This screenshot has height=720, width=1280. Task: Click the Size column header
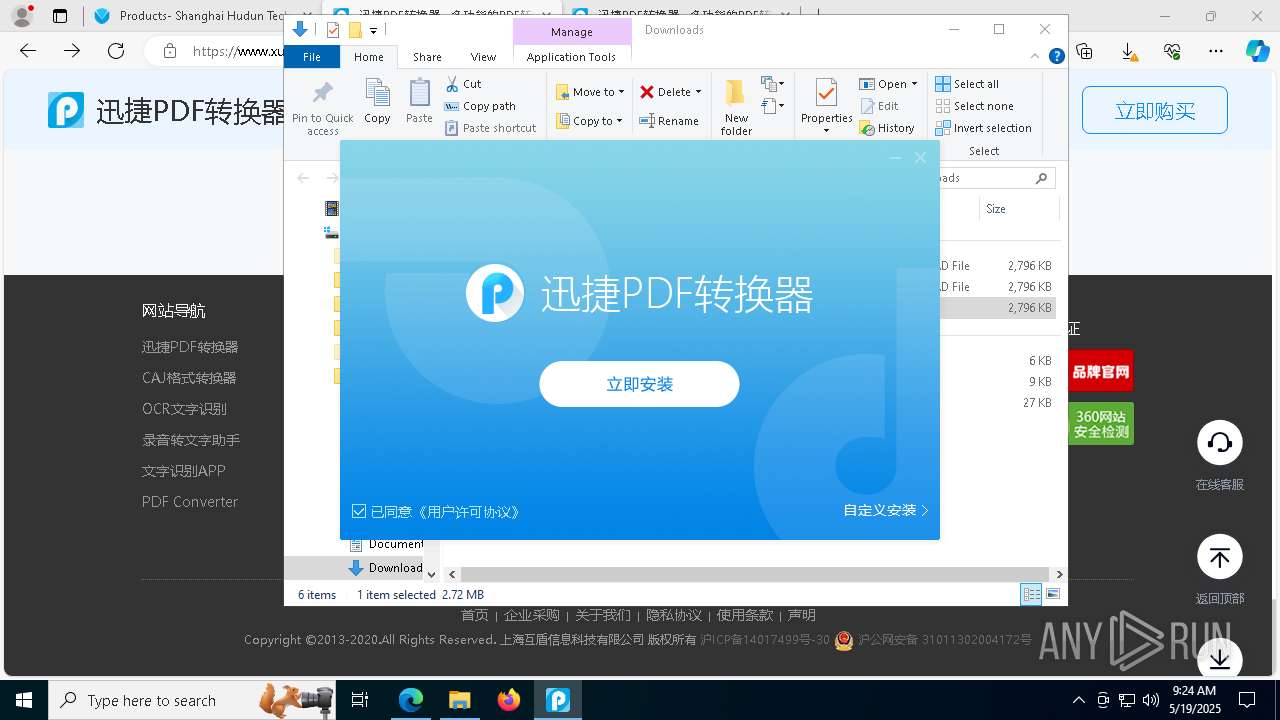coord(1018,209)
